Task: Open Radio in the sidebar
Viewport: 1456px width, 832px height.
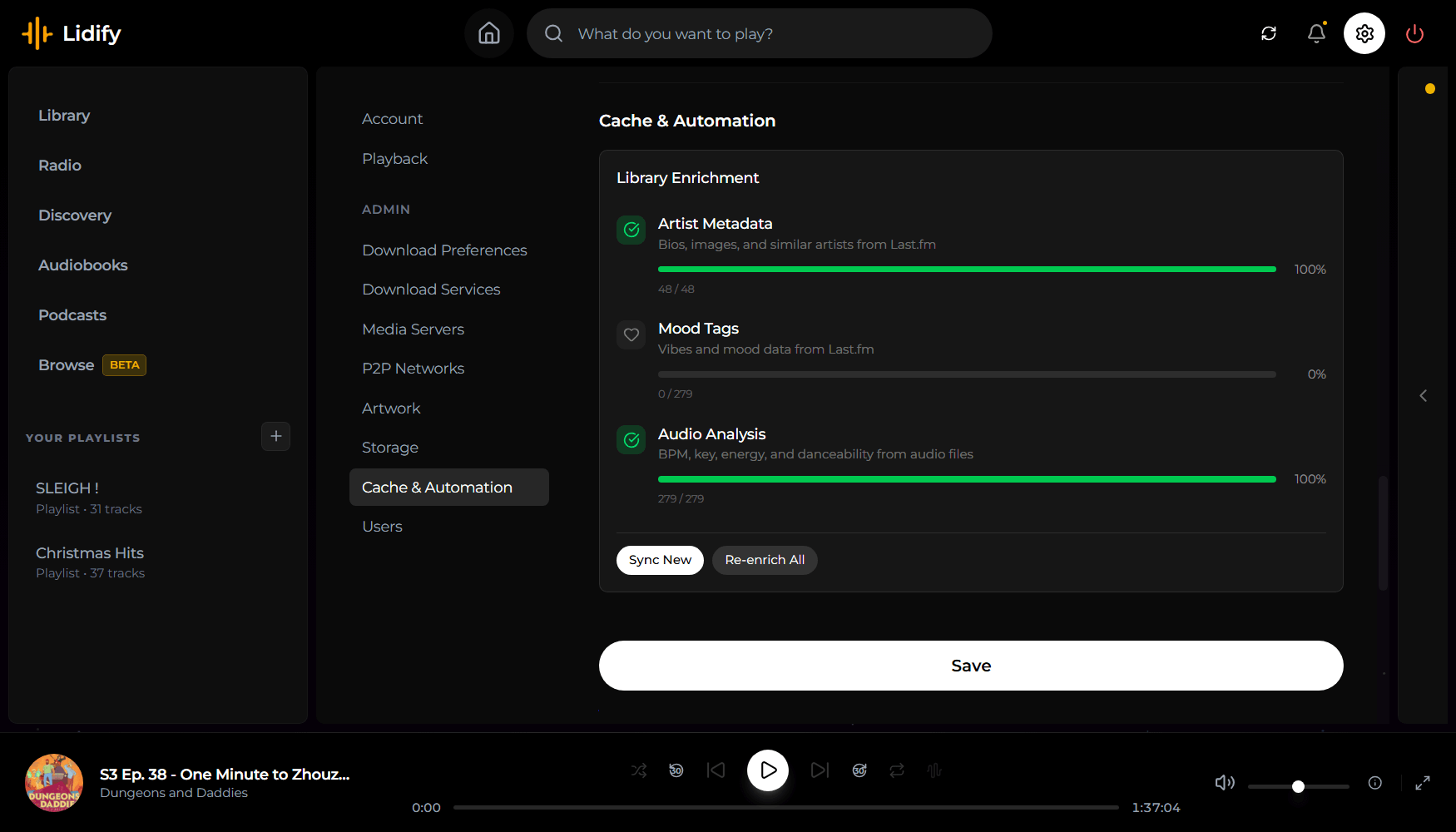Action: (x=60, y=166)
